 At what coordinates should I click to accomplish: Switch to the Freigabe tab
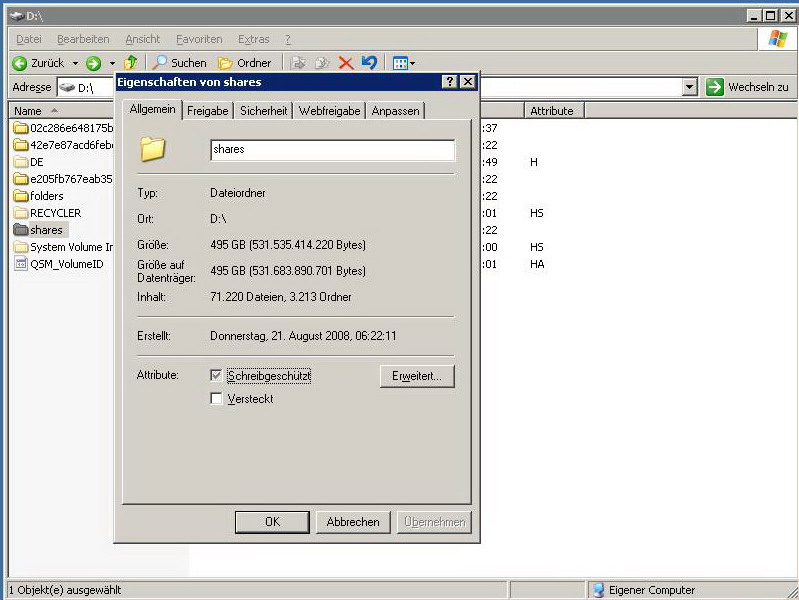pos(208,111)
